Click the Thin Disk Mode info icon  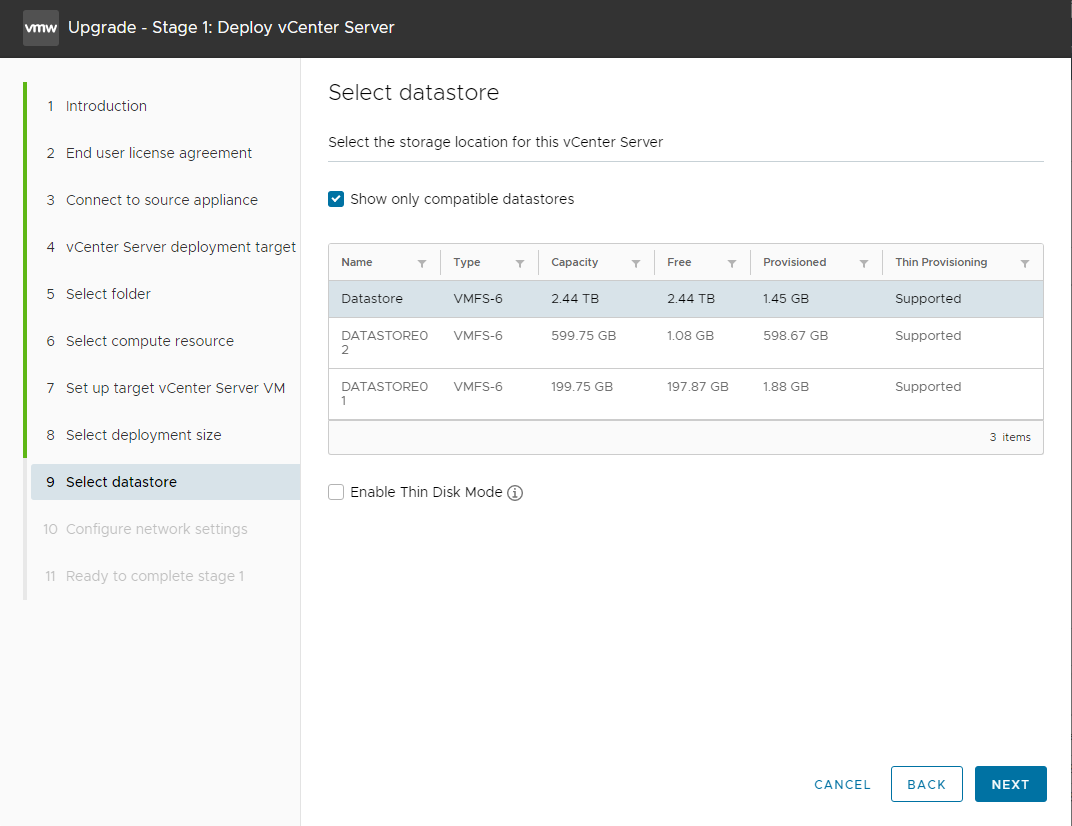[x=515, y=492]
